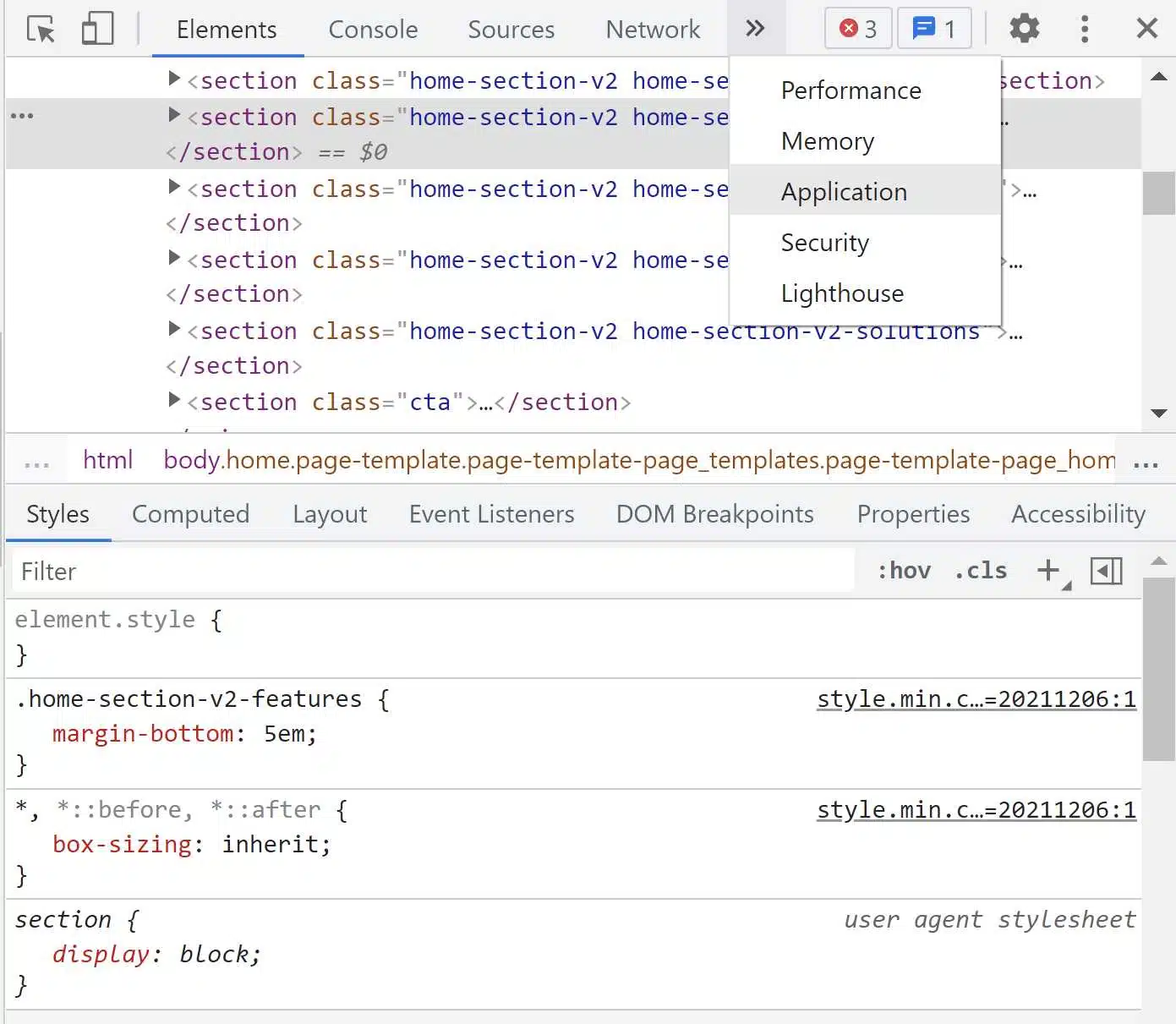1176x1024 pixels.
Task: Activate the inspect element cursor tool
Action: tap(39, 28)
